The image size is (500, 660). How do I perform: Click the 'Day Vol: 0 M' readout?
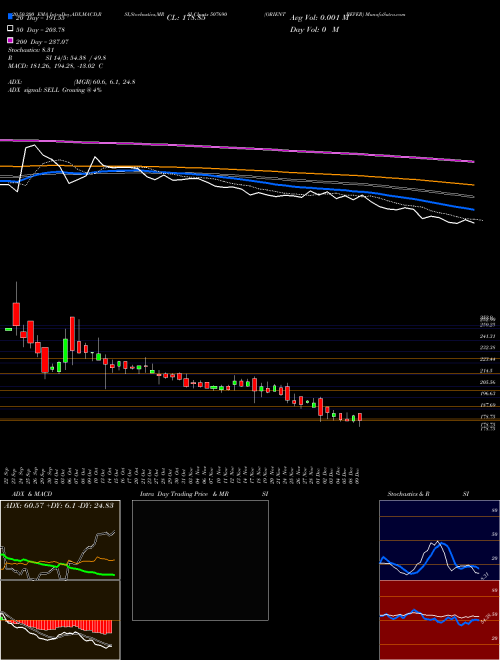pyautogui.click(x=314, y=29)
